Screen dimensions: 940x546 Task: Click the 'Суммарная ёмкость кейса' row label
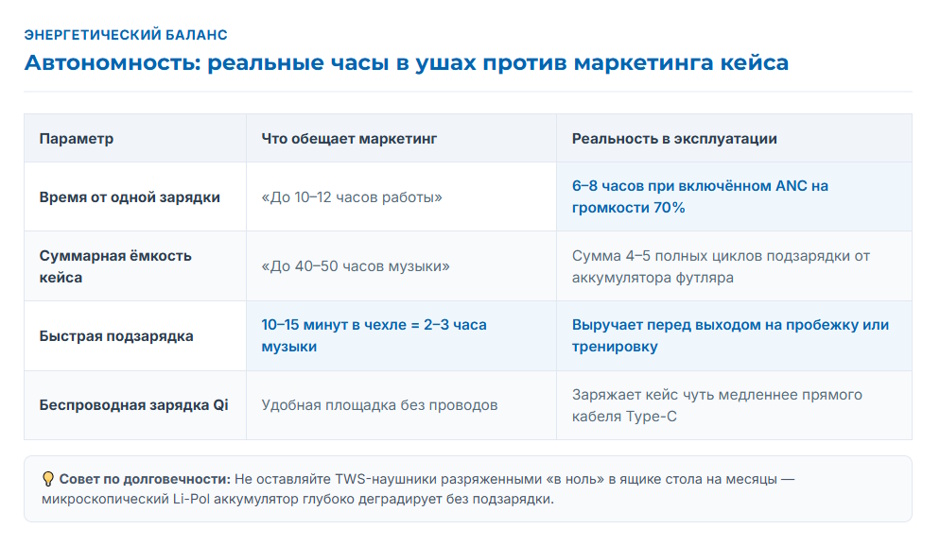[135, 267]
